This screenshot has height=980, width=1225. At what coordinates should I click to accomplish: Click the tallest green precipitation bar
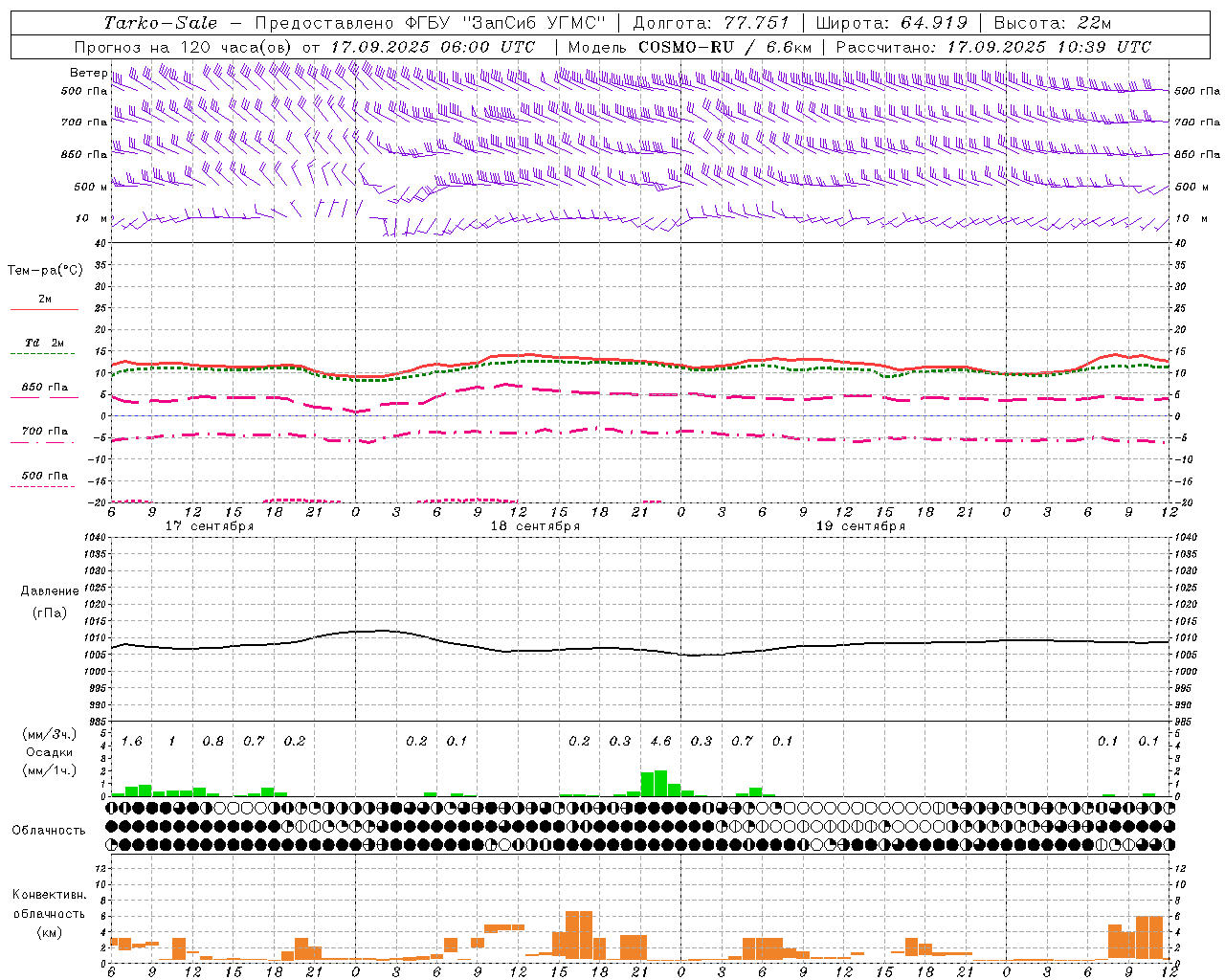[660, 783]
